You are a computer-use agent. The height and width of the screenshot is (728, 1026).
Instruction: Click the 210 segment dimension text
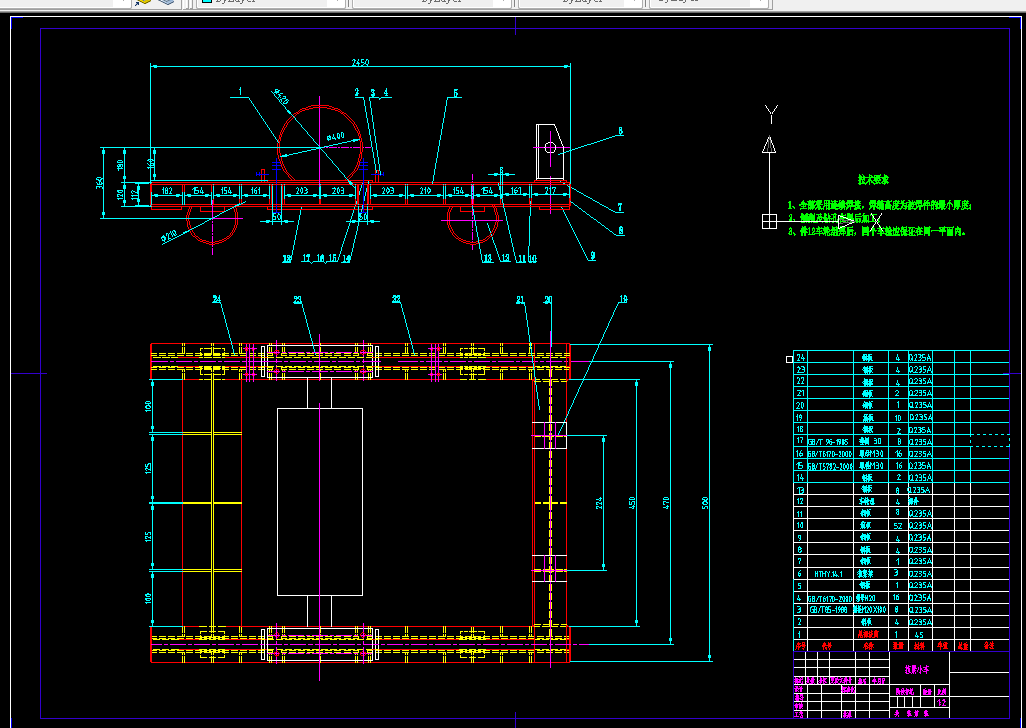click(x=425, y=191)
